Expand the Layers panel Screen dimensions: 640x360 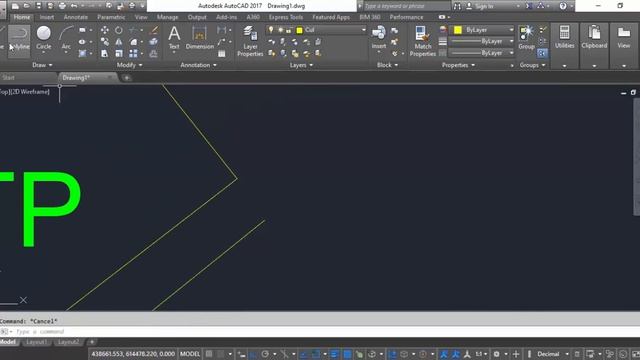(x=301, y=65)
